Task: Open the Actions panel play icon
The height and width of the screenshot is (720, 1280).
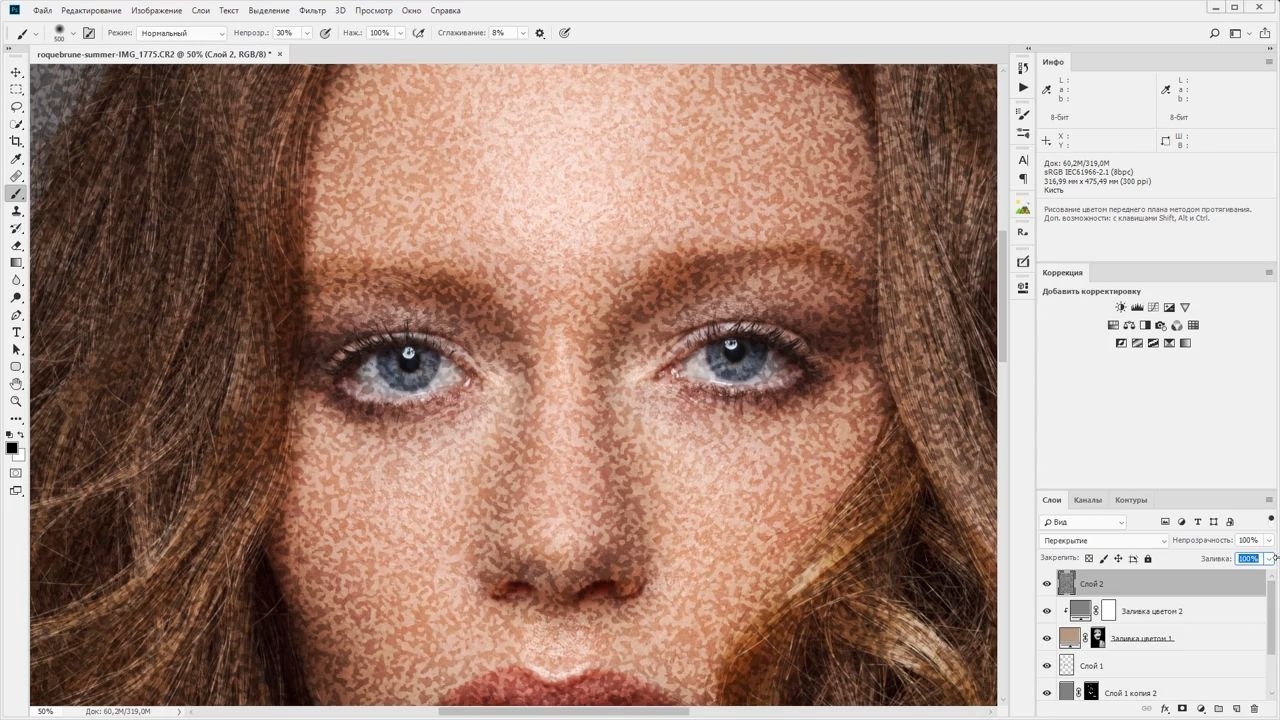Action: [x=1022, y=87]
